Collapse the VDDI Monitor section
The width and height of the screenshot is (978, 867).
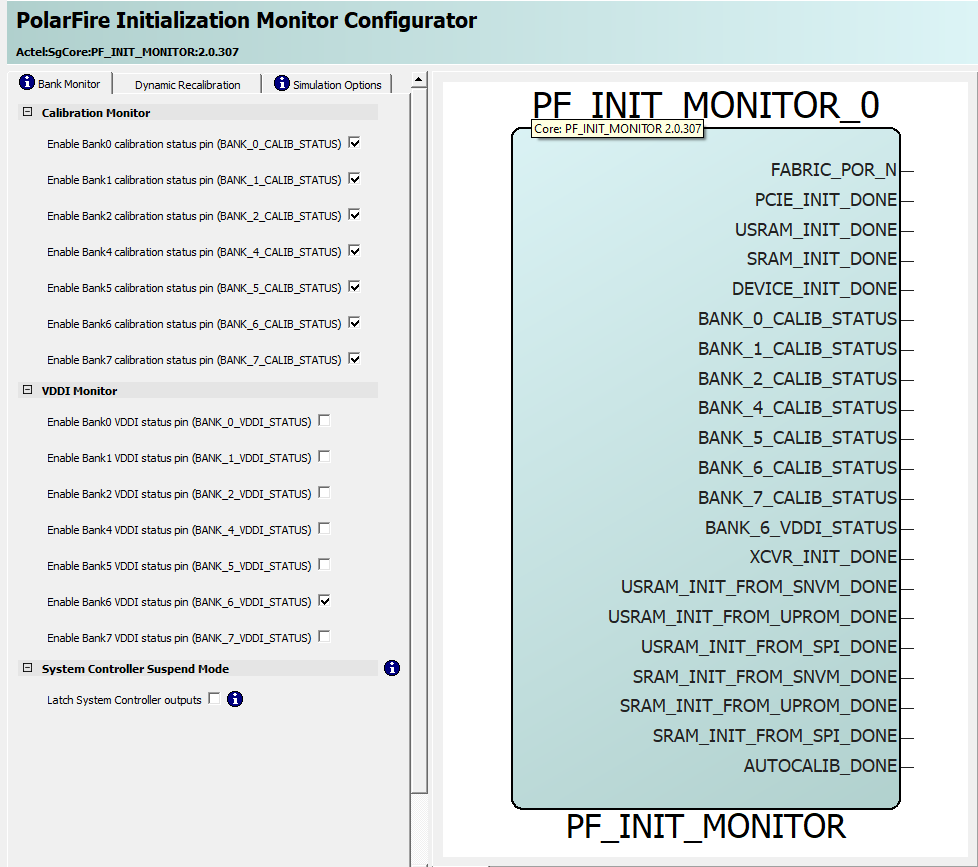28,391
